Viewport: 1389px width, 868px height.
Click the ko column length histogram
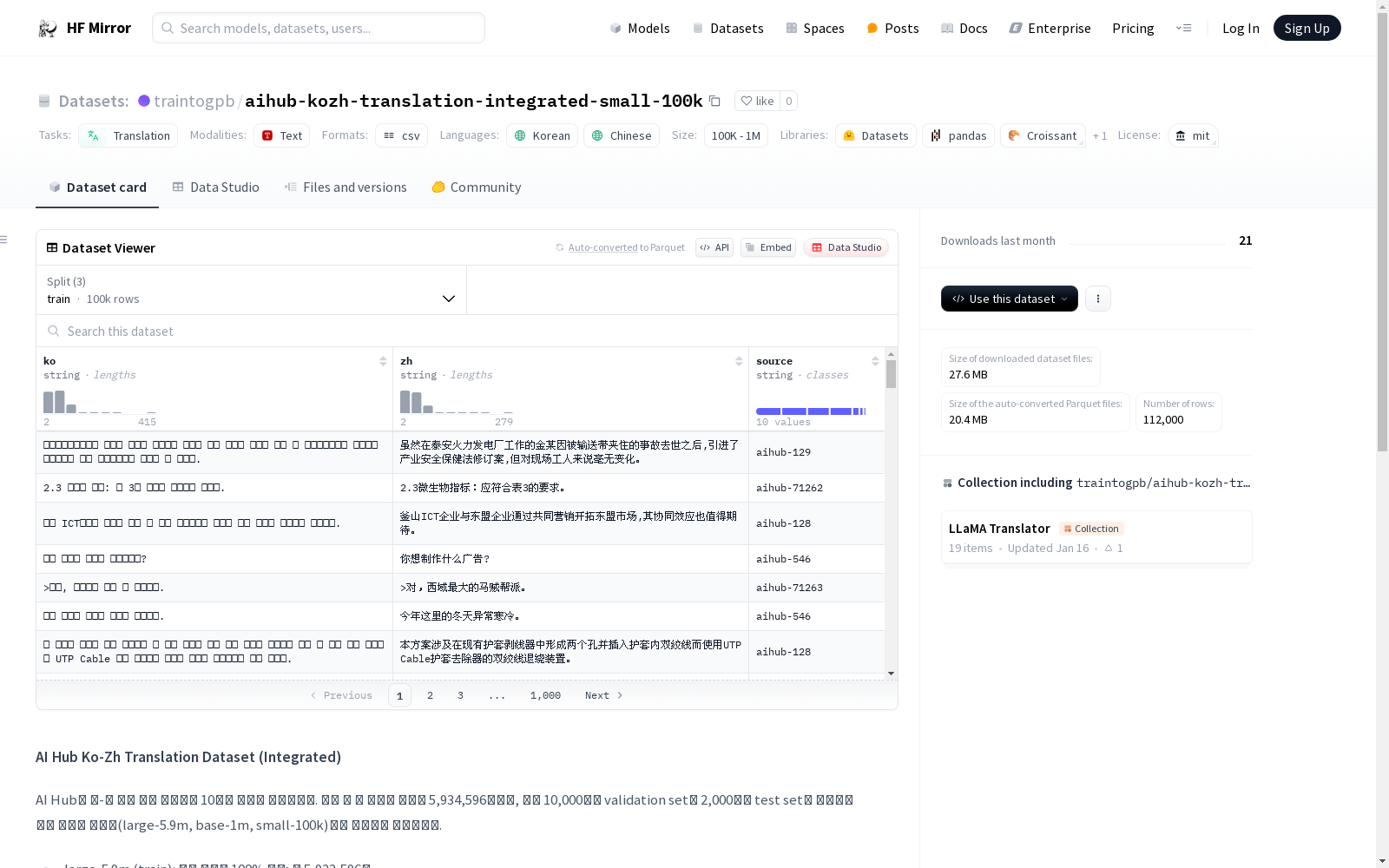[x=100, y=402]
